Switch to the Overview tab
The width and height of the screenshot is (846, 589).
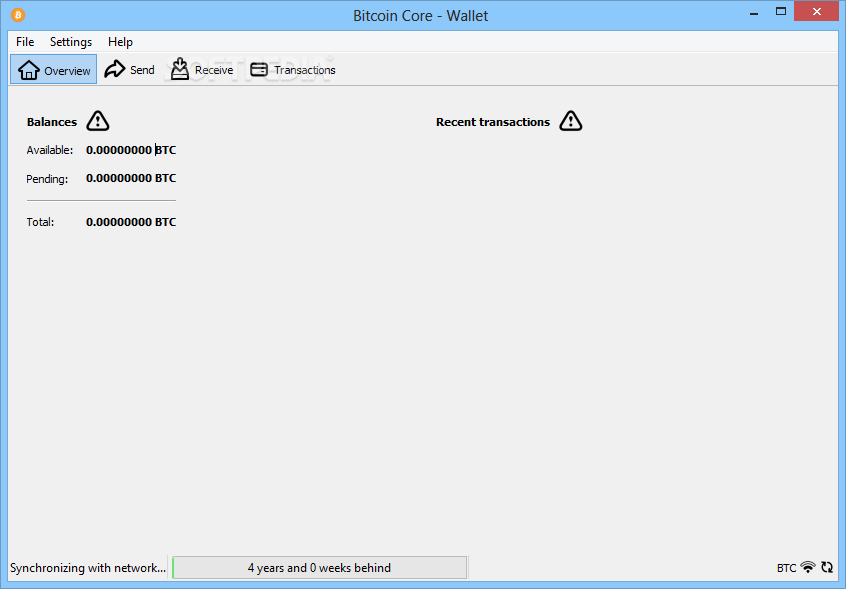[53, 69]
